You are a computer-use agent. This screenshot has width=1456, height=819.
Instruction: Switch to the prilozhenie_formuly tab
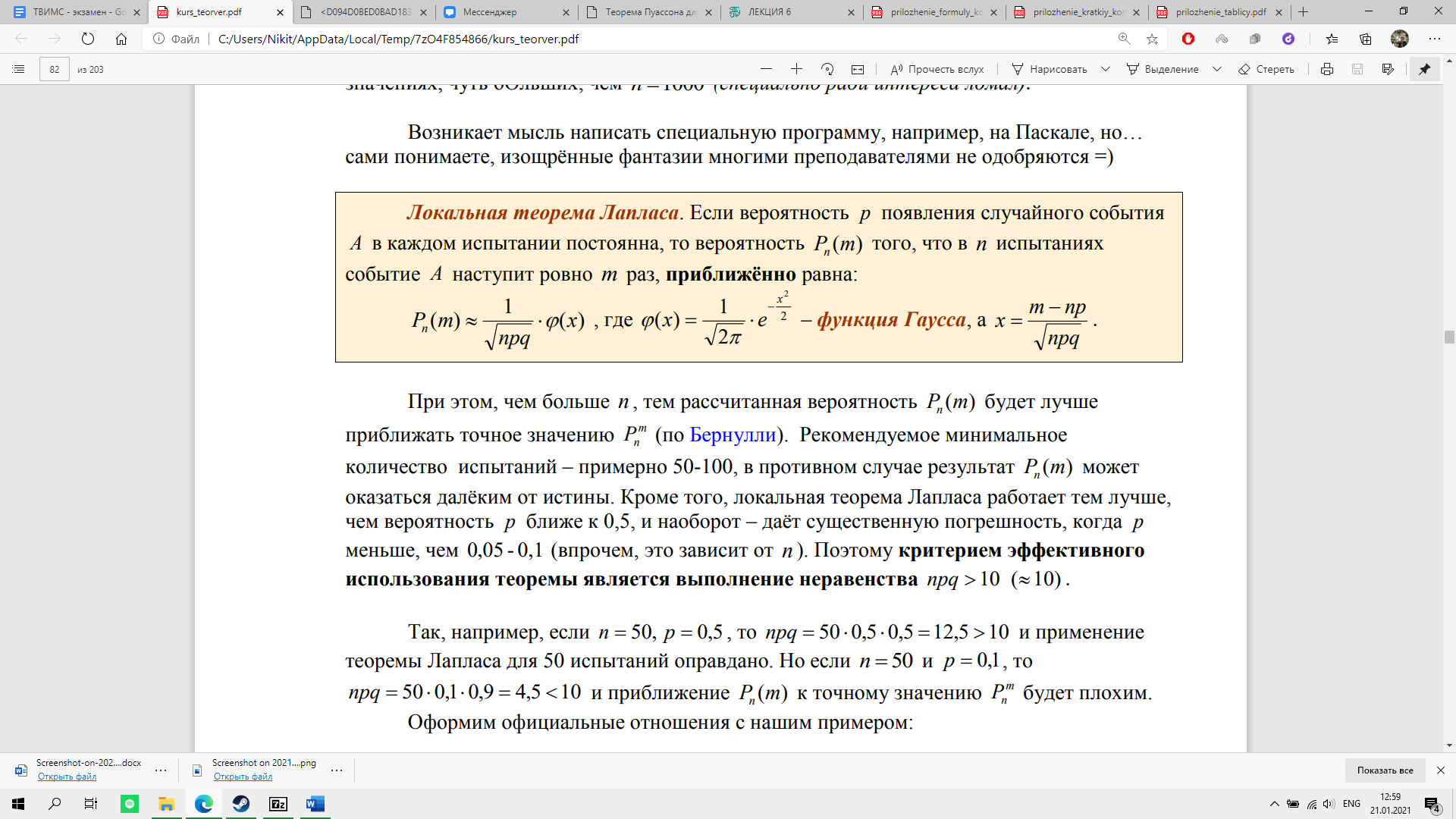(x=933, y=12)
